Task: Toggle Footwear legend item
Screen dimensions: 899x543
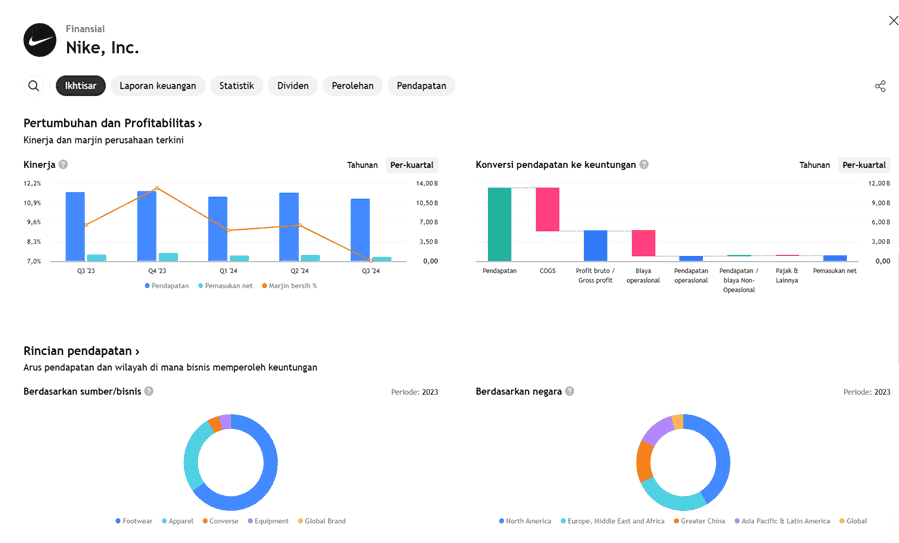Action: click(134, 521)
